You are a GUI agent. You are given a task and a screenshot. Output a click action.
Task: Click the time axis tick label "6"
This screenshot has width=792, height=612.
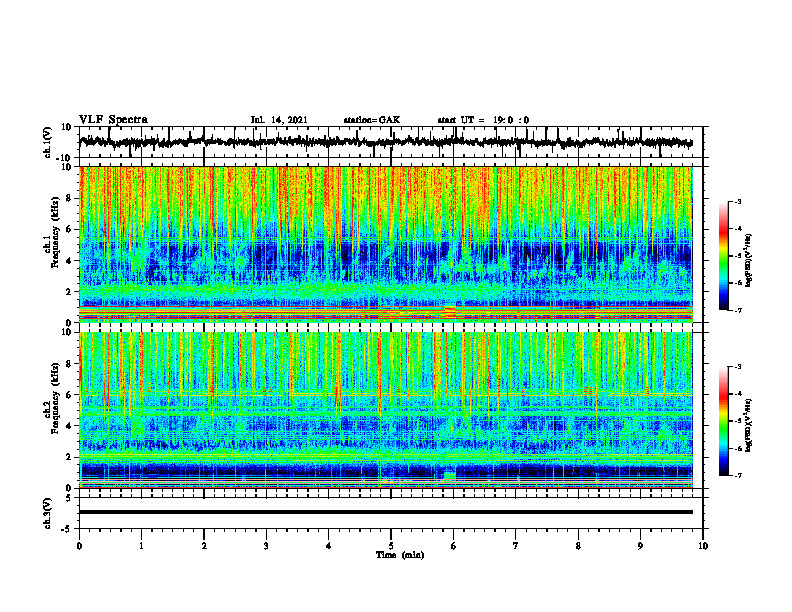pos(454,546)
